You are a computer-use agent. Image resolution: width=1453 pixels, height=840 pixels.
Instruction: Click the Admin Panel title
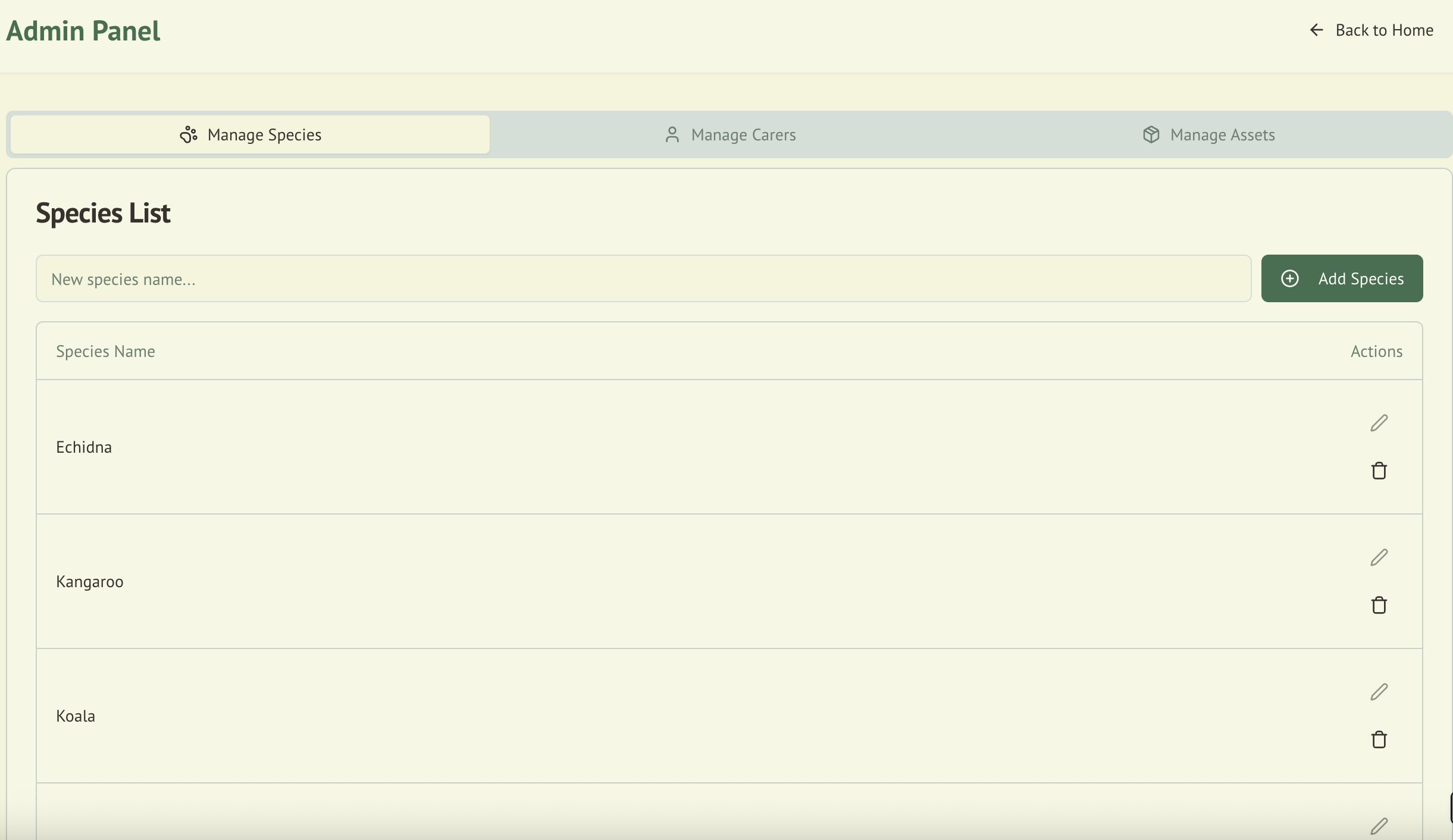pyautogui.click(x=83, y=31)
